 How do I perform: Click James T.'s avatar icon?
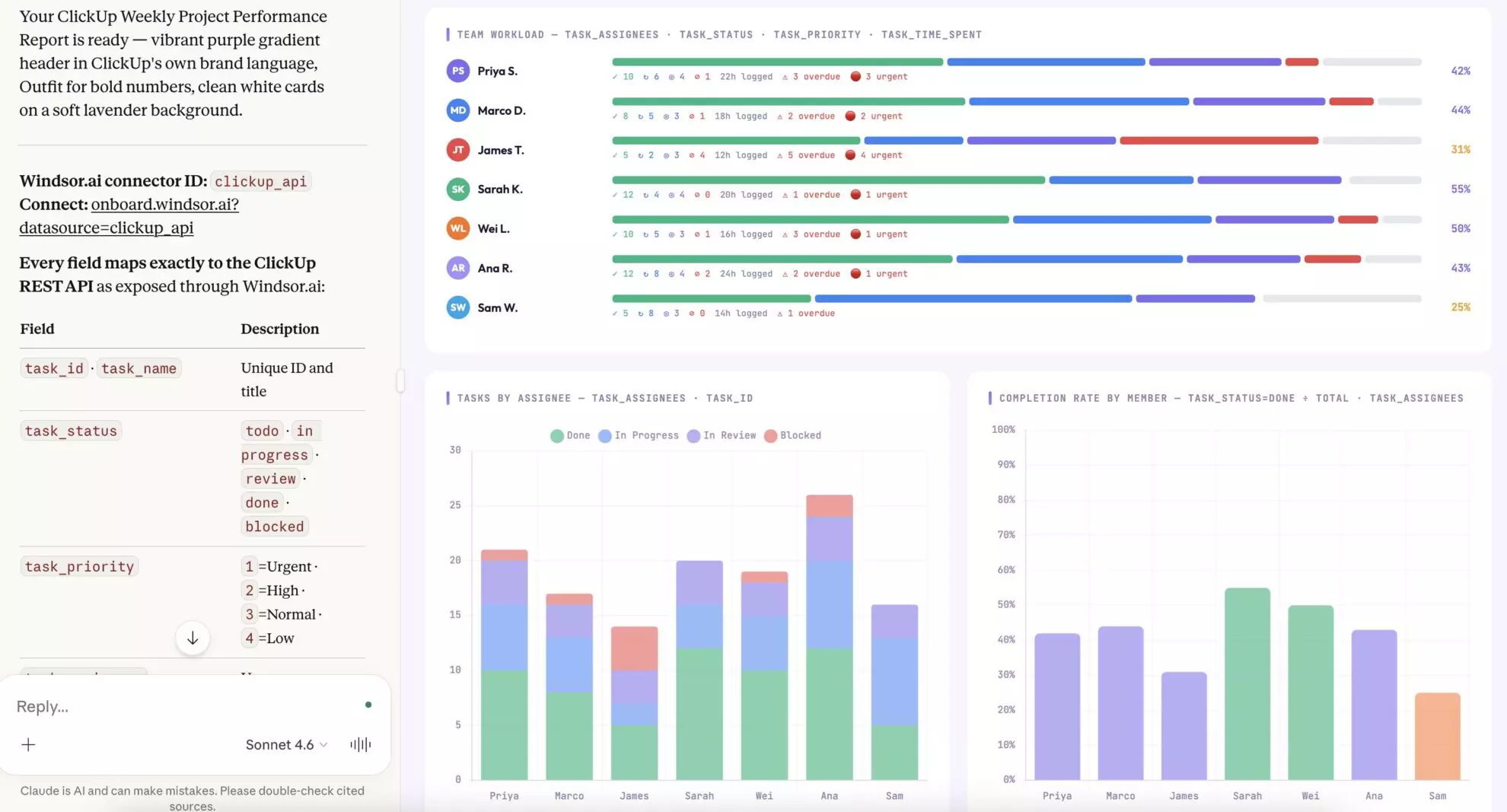[457, 150]
